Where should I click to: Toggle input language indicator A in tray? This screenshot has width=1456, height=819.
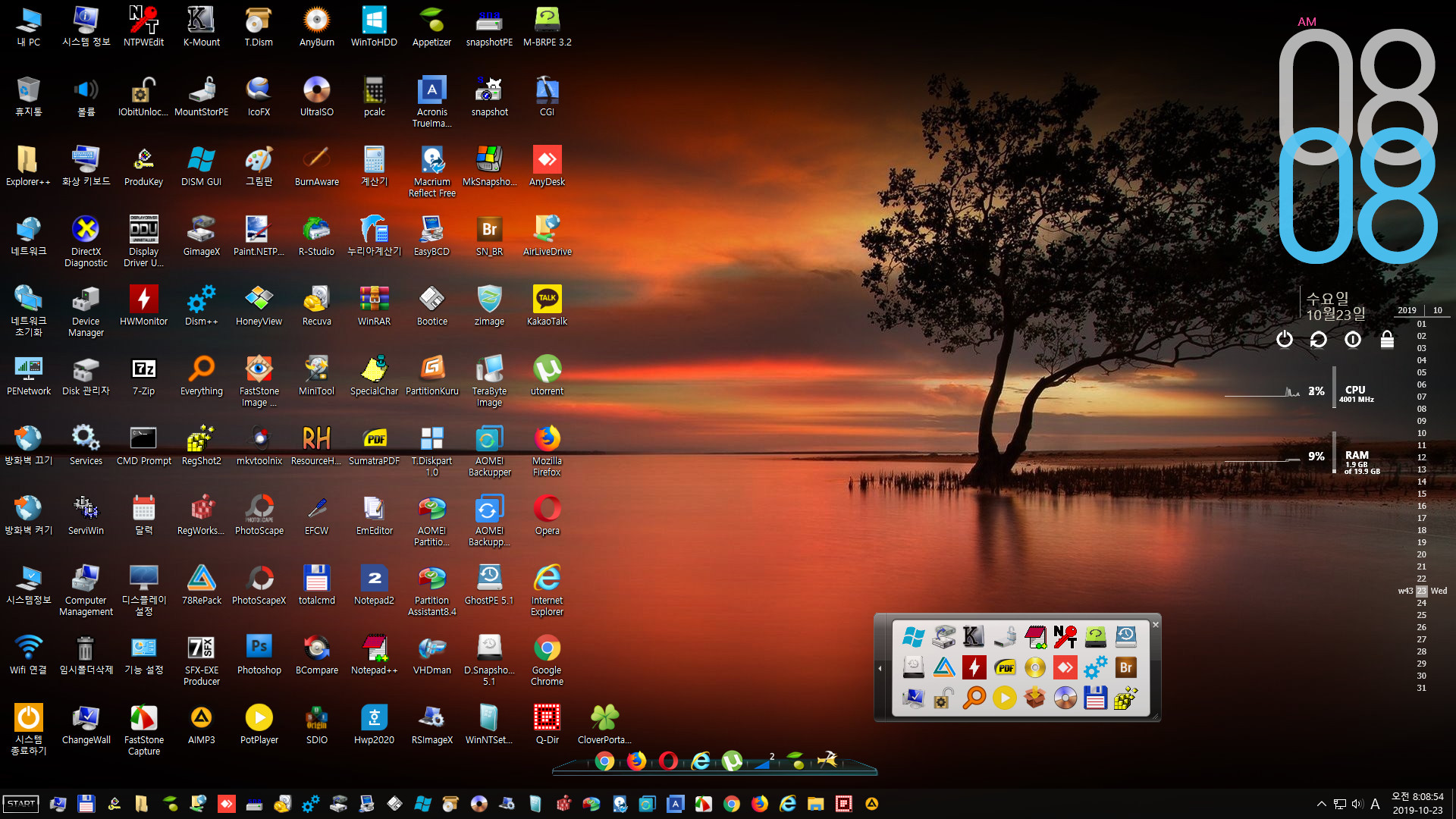click(1375, 804)
